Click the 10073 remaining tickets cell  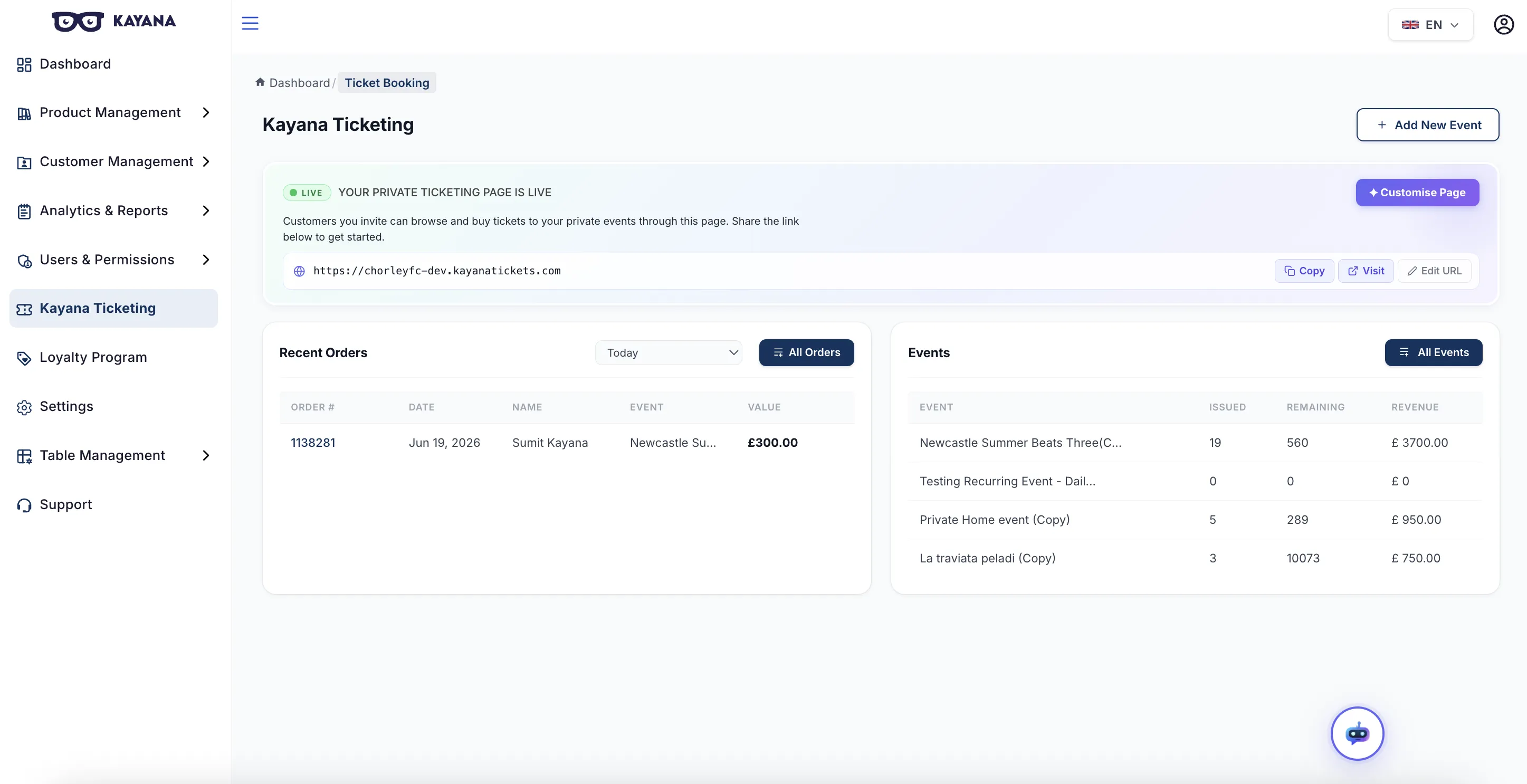coord(1303,558)
